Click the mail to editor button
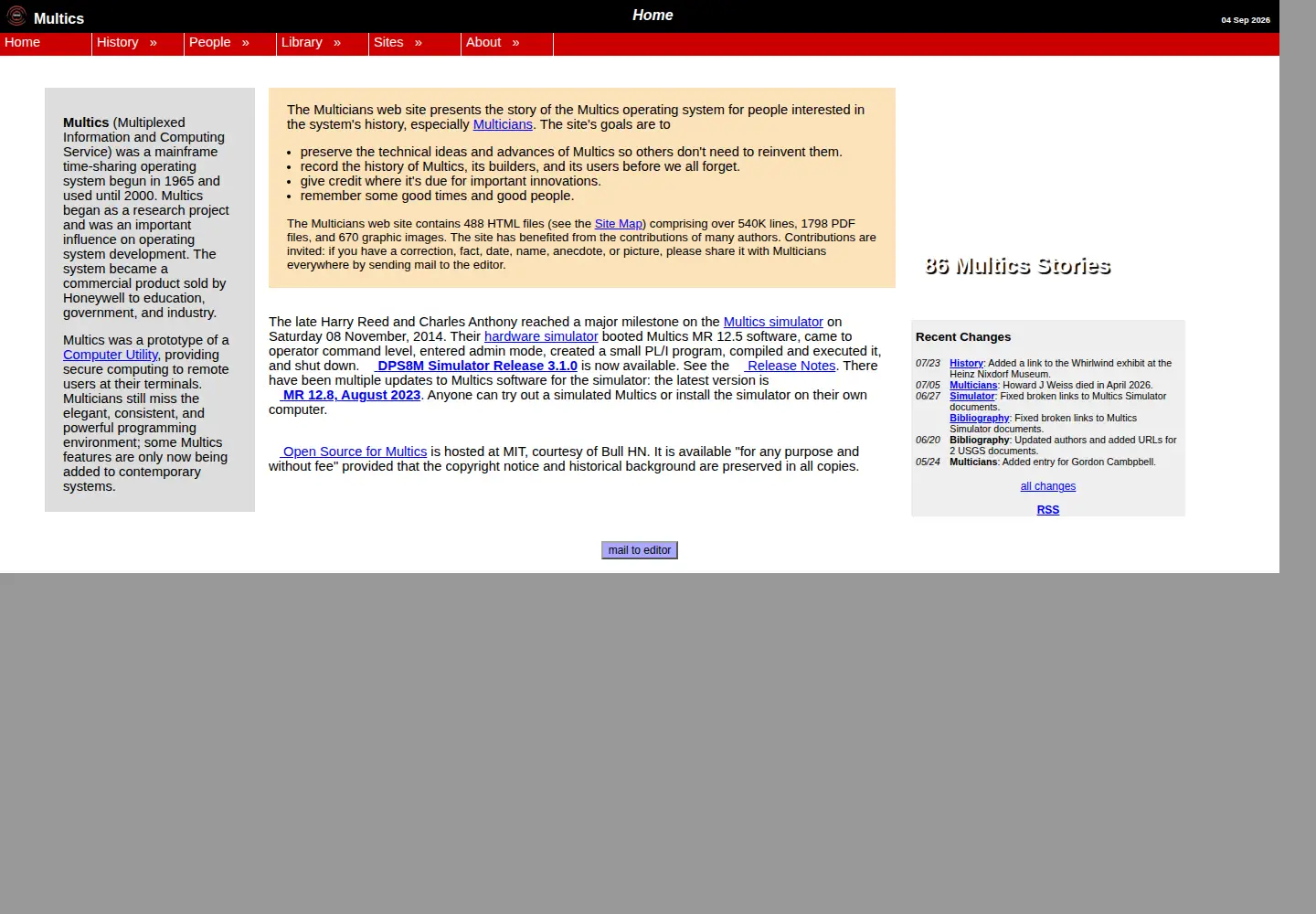 640,550
